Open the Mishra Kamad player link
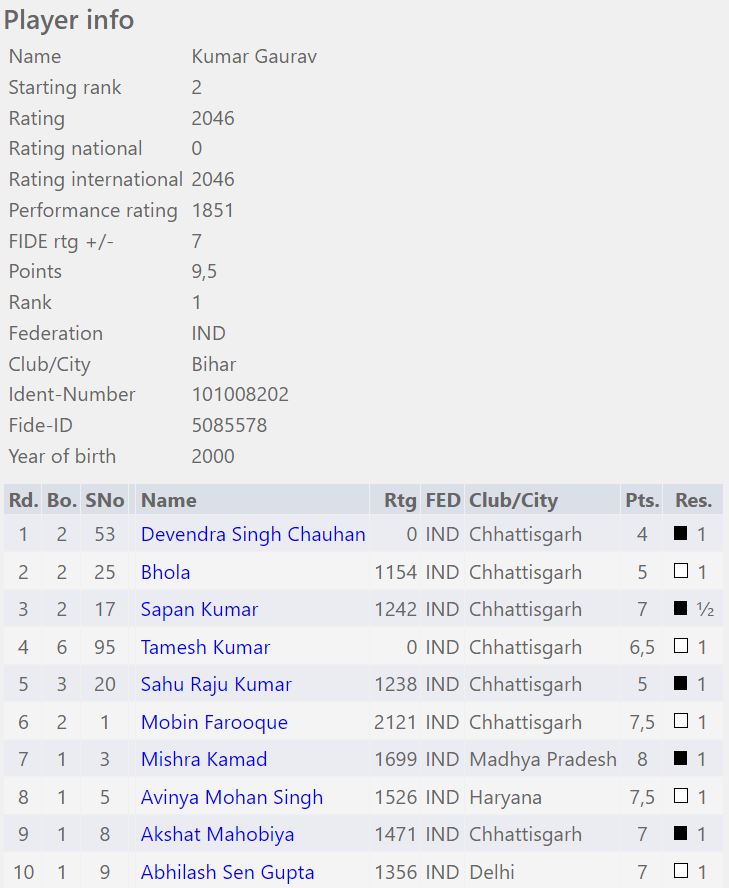729x888 pixels. pos(204,759)
